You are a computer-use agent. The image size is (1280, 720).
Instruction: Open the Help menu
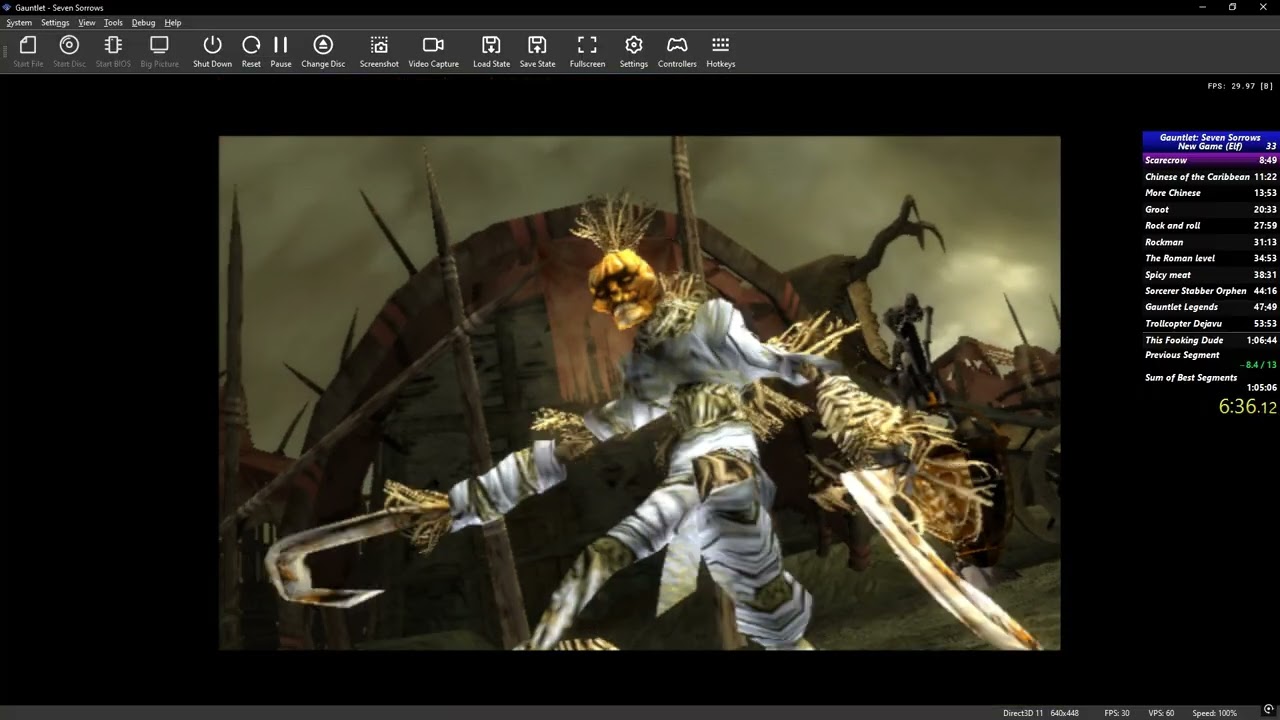pos(173,22)
